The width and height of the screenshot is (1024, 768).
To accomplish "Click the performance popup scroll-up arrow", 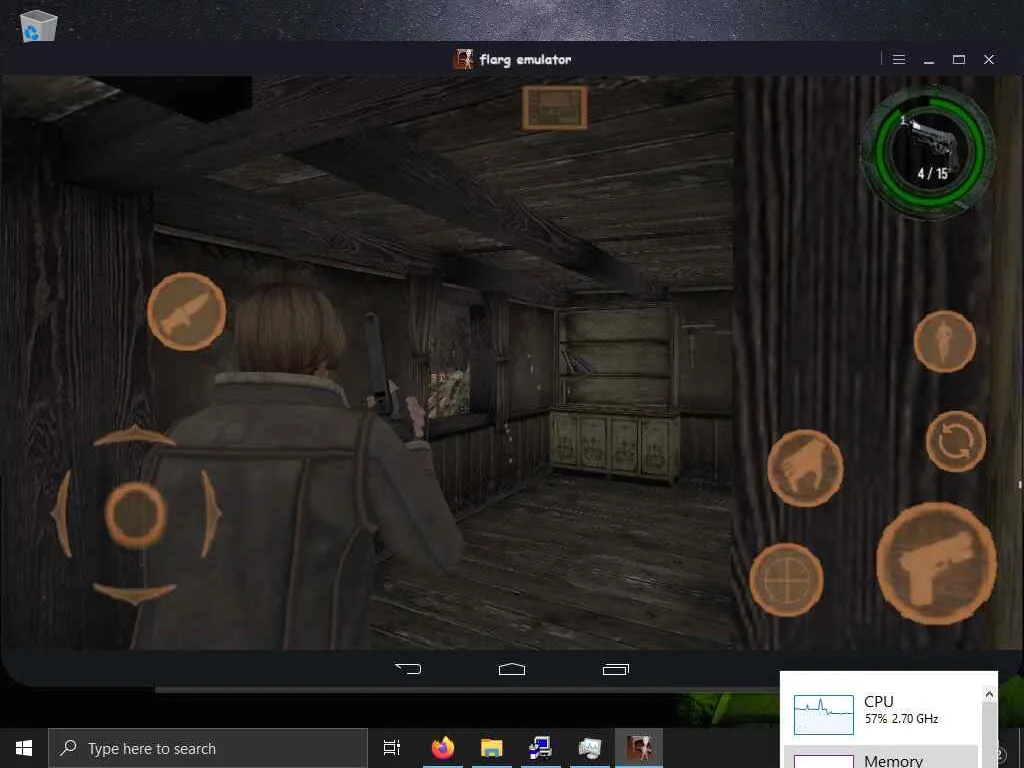I will point(989,694).
